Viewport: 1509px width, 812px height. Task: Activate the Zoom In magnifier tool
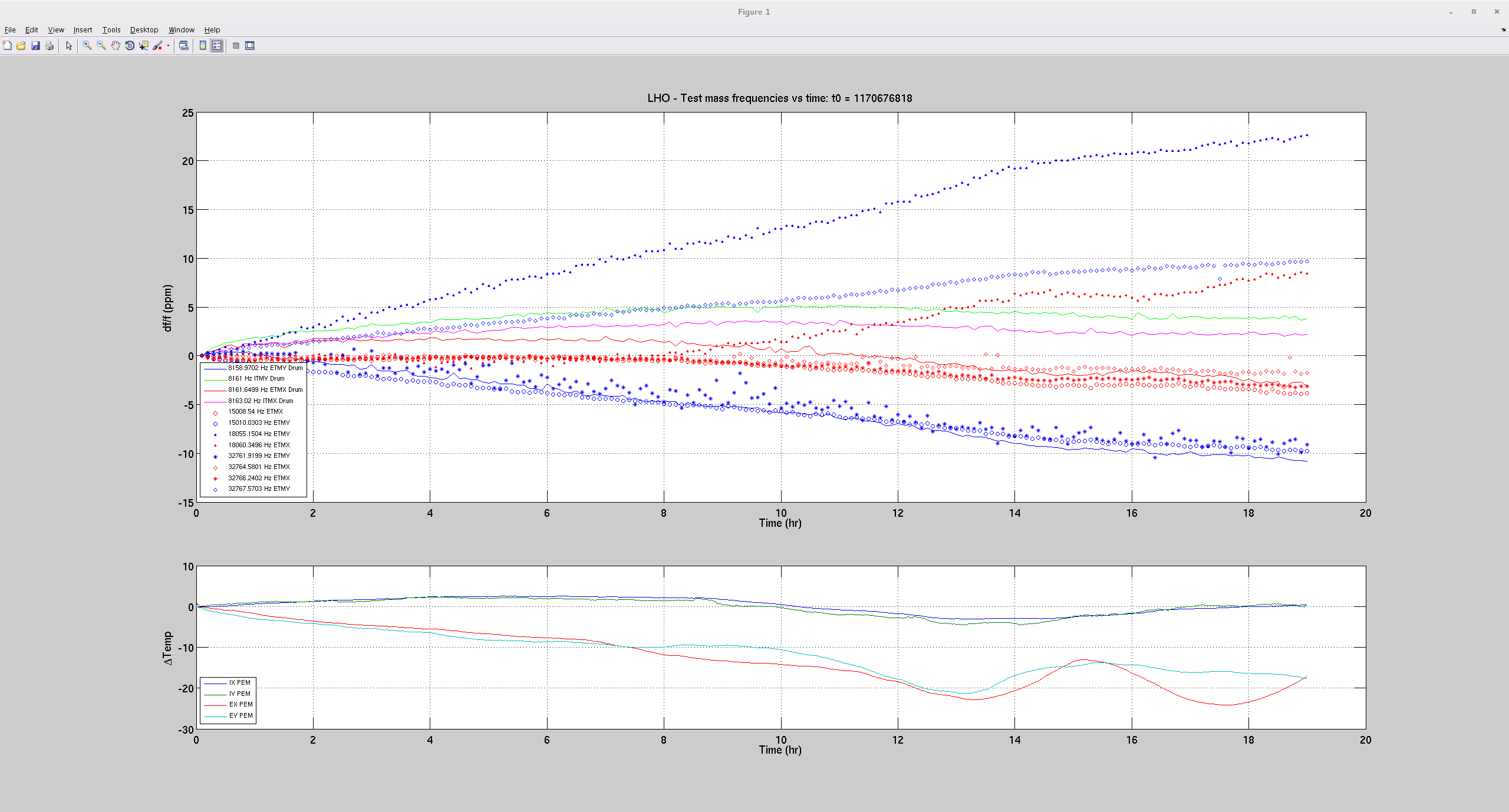click(x=87, y=45)
